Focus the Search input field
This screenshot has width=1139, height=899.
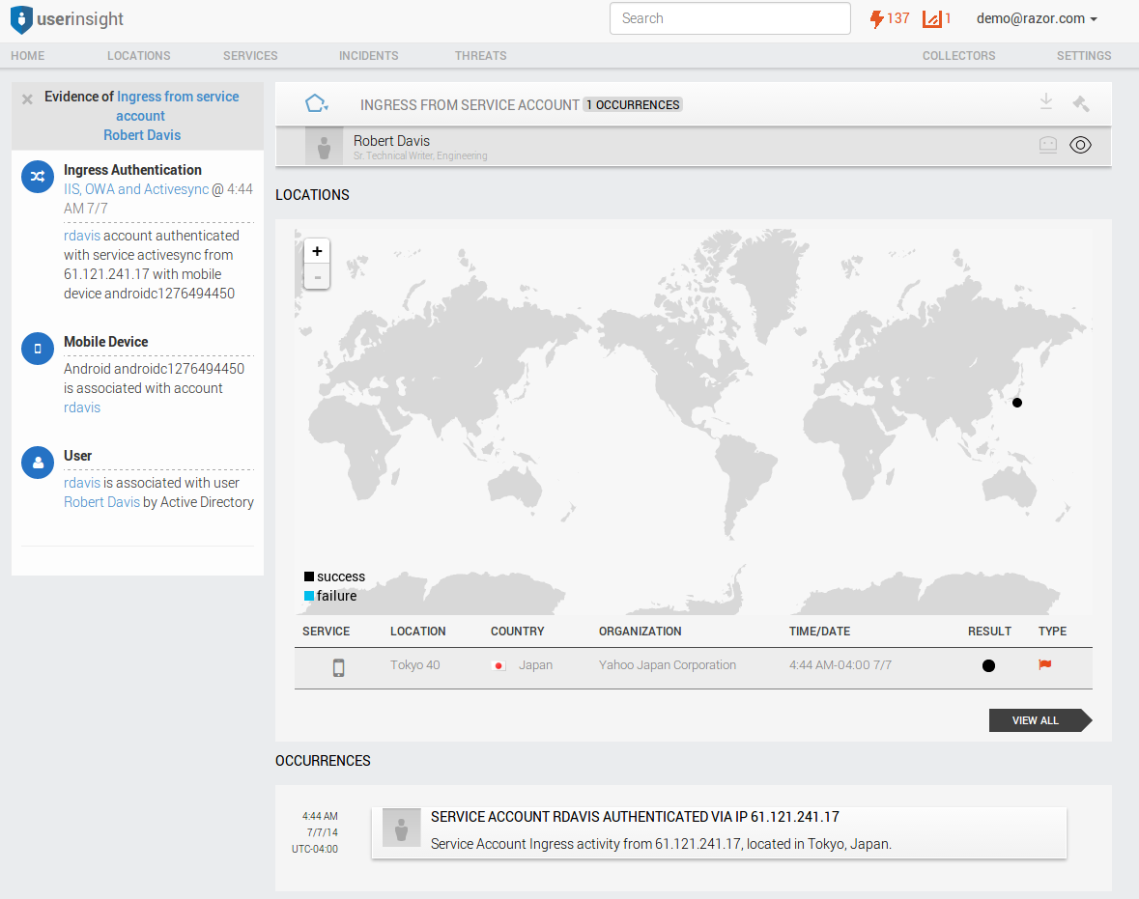pyautogui.click(x=729, y=19)
